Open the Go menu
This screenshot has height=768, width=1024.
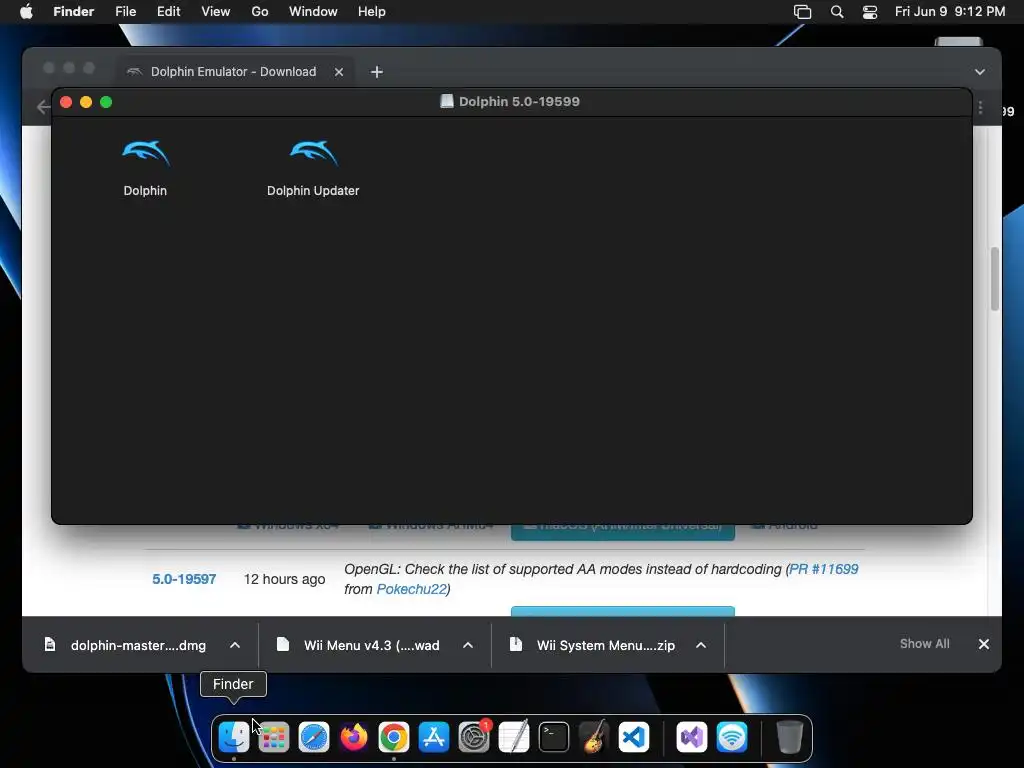pos(260,12)
